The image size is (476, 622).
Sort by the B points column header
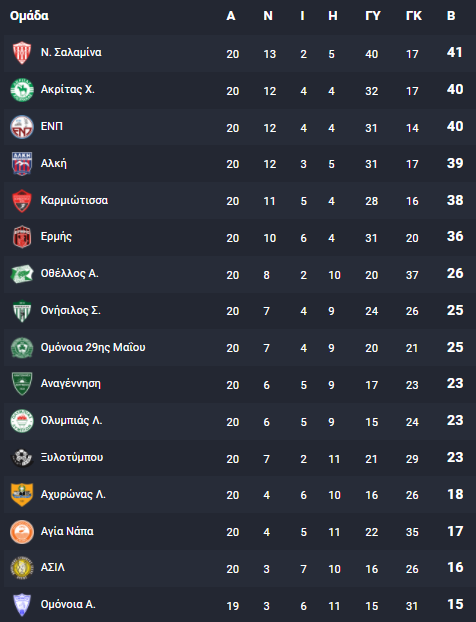(451, 16)
